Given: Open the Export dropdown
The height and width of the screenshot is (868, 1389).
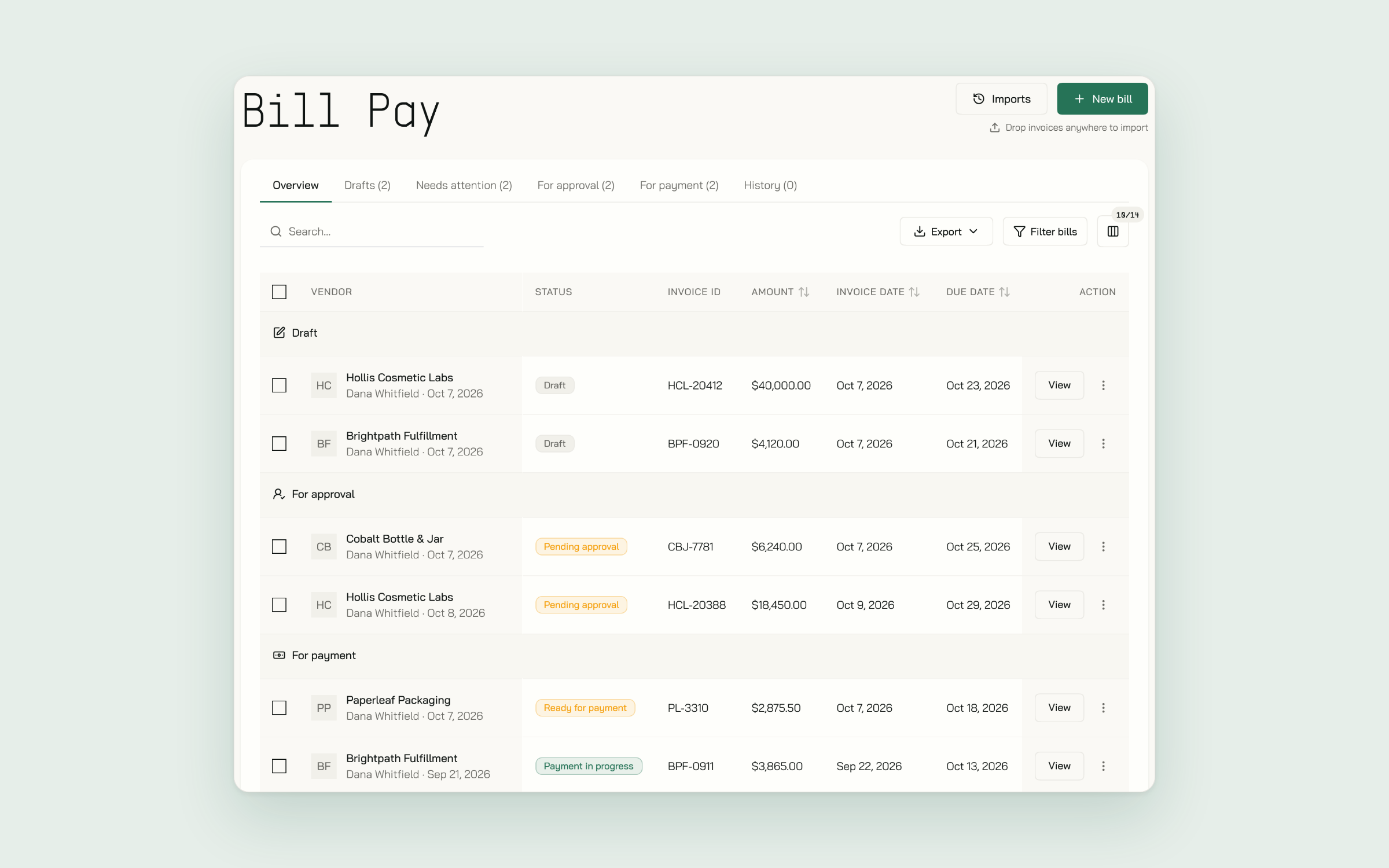Looking at the screenshot, I should [946, 231].
